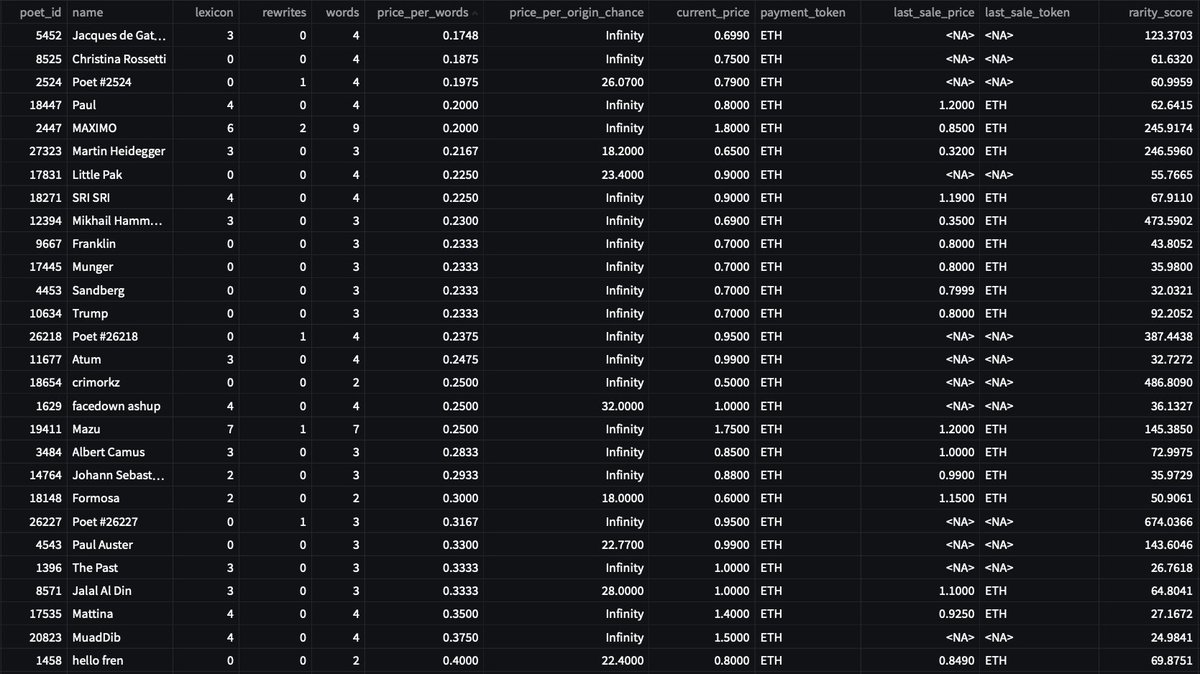1200x674 pixels.
Task: Click the 0.3750 price_per_words cell
Action: [425, 637]
